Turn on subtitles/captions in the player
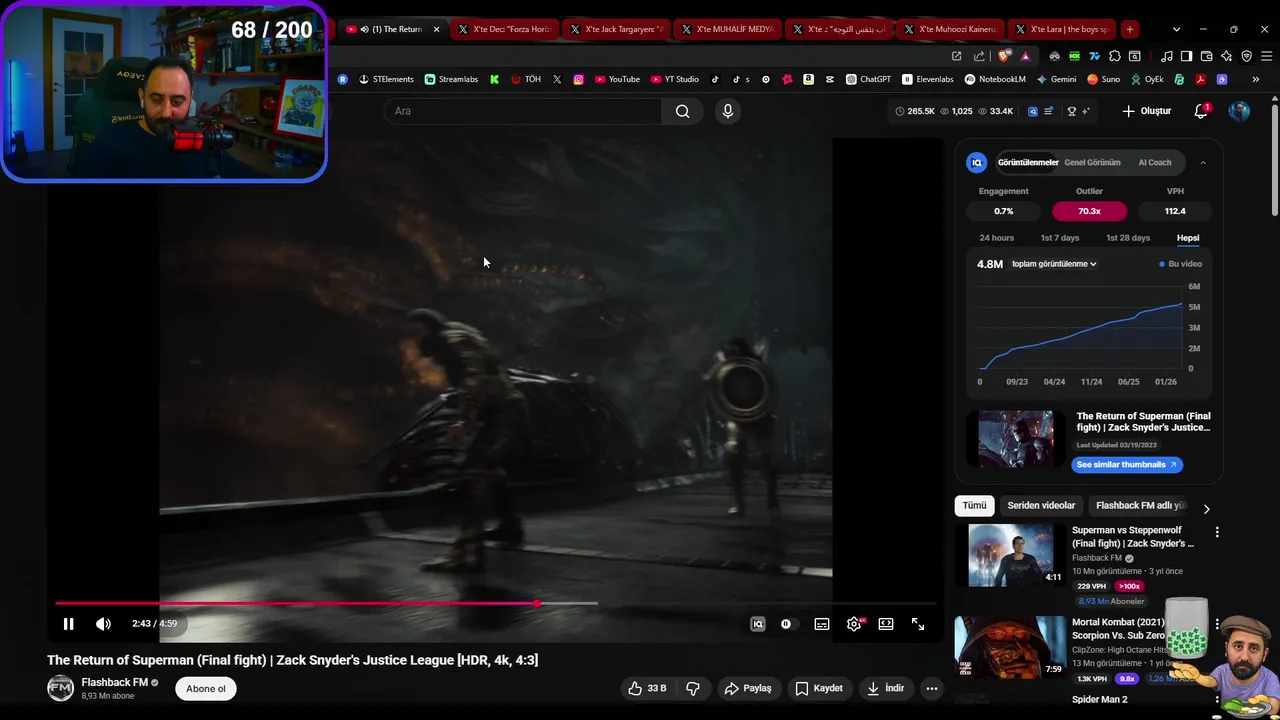This screenshot has height=720, width=1280. pyautogui.click(x=822, y=624)
